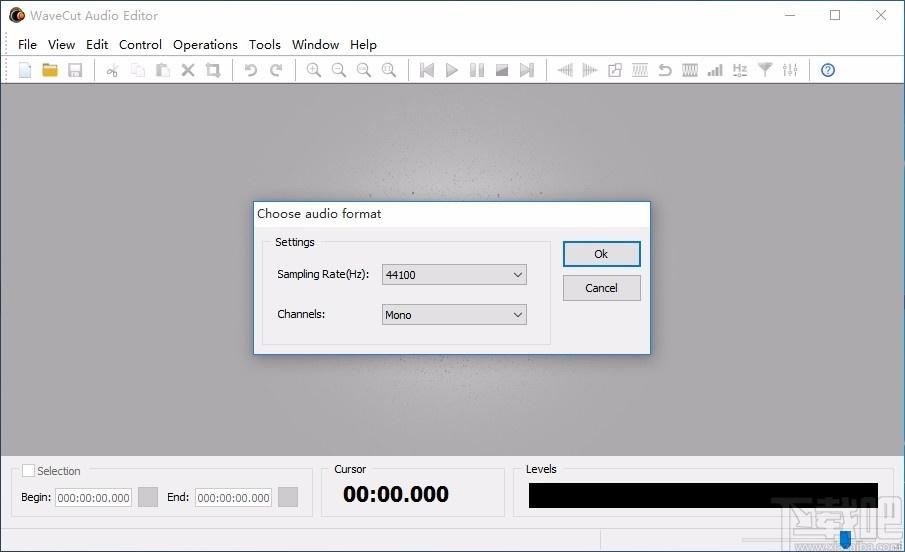Viewport: 905px width, 552px height.
Task: Skip to start with the rewind icon
Action: pyautogui.click(x=427, y=70)
